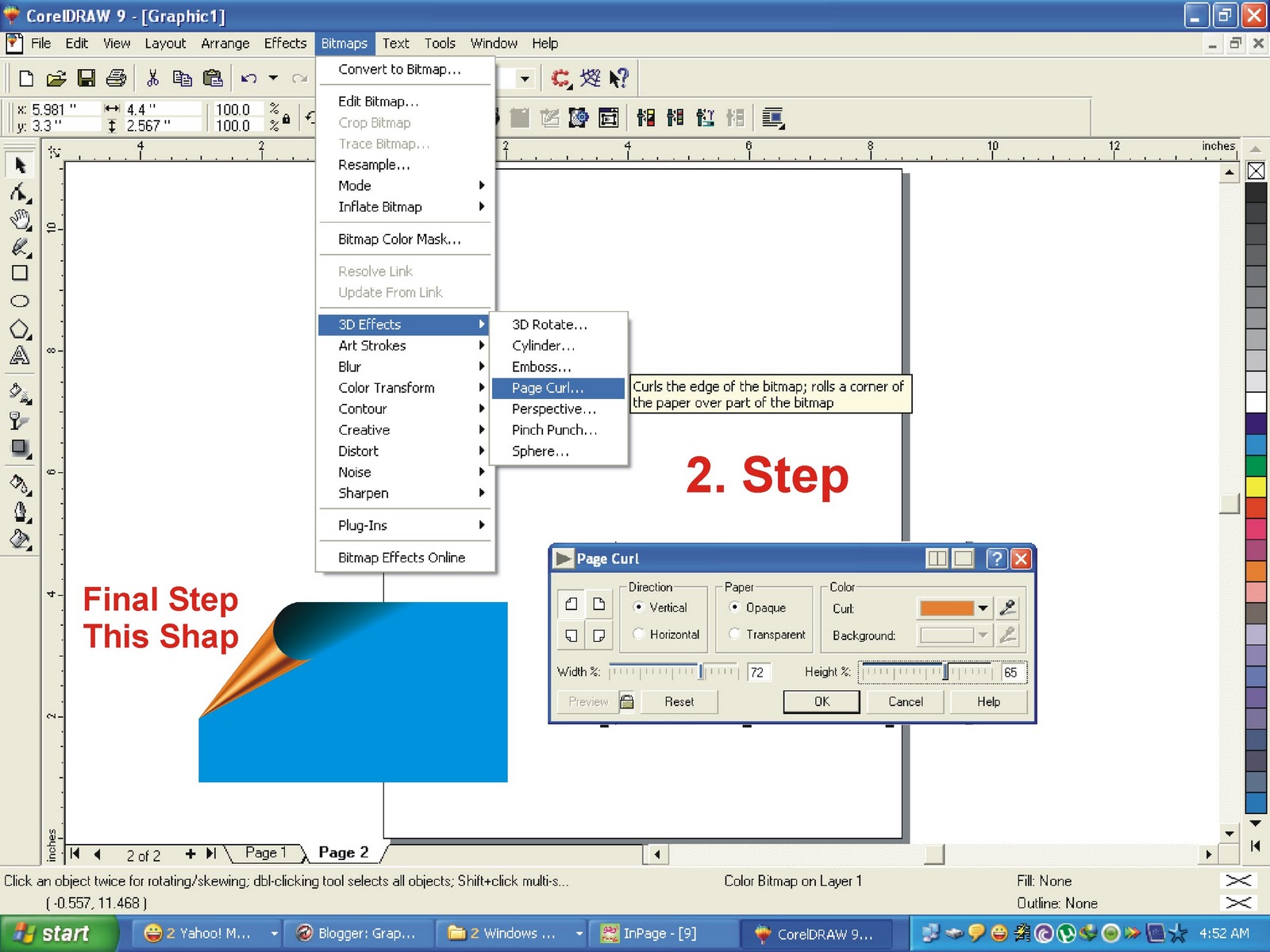Click the Paste icon

(x=213, y=78)
